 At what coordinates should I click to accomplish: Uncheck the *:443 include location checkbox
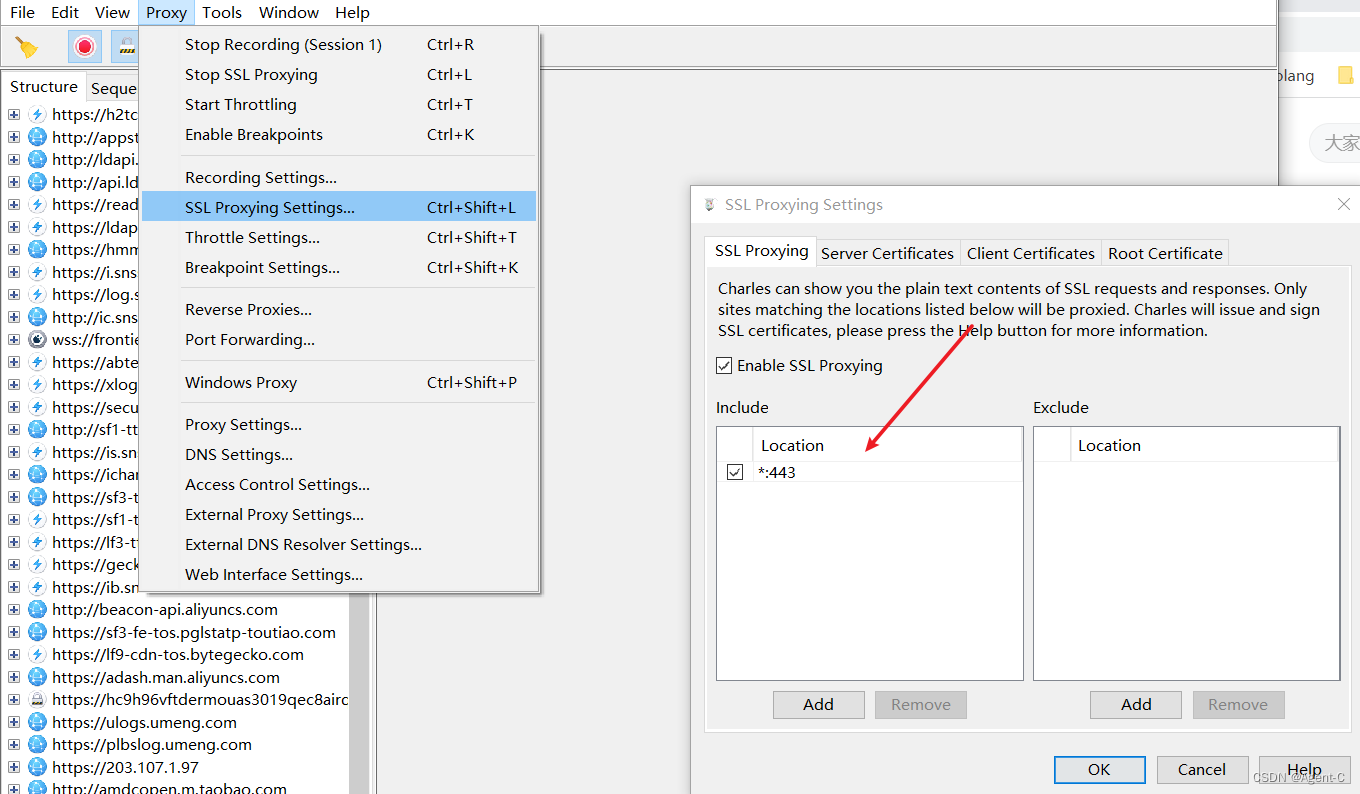[x=735, y=472]
